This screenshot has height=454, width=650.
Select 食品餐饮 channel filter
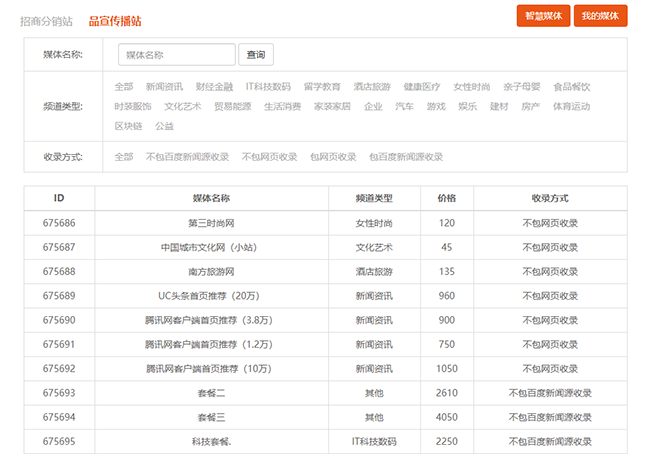pos(572,87)
